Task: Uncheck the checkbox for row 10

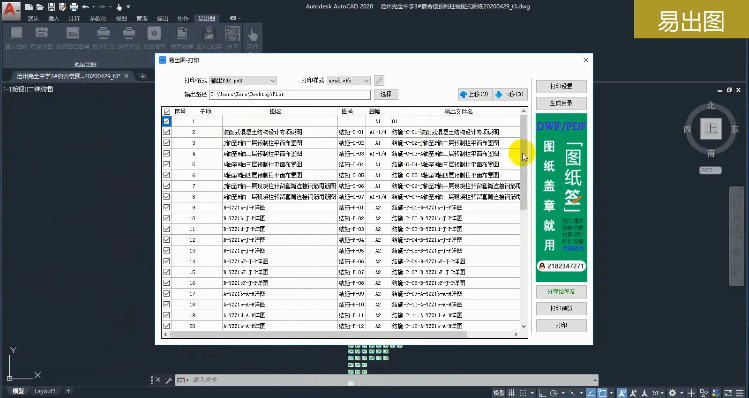Action: click(x=167, y=218)
